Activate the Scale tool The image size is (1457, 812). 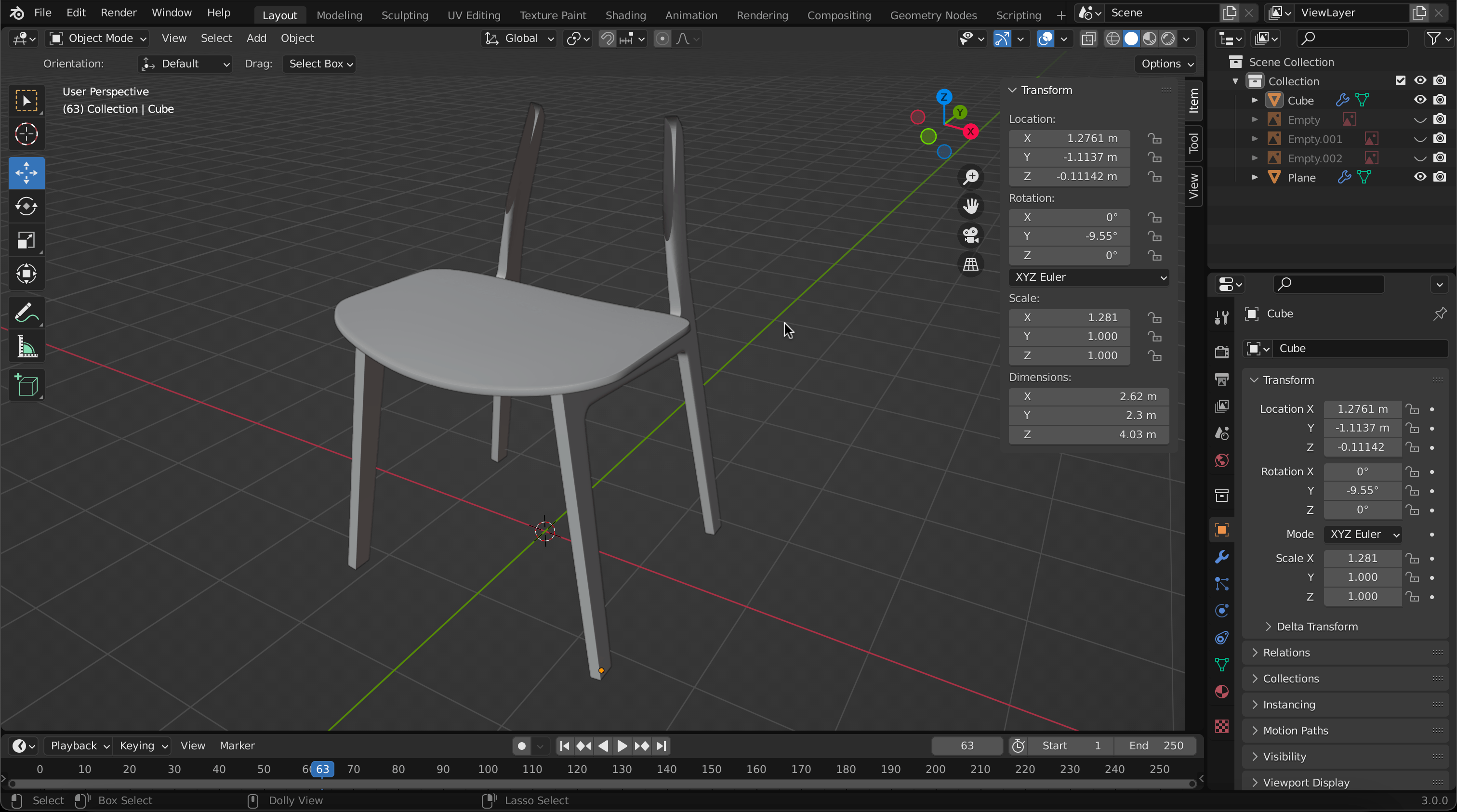click(26, 240)
